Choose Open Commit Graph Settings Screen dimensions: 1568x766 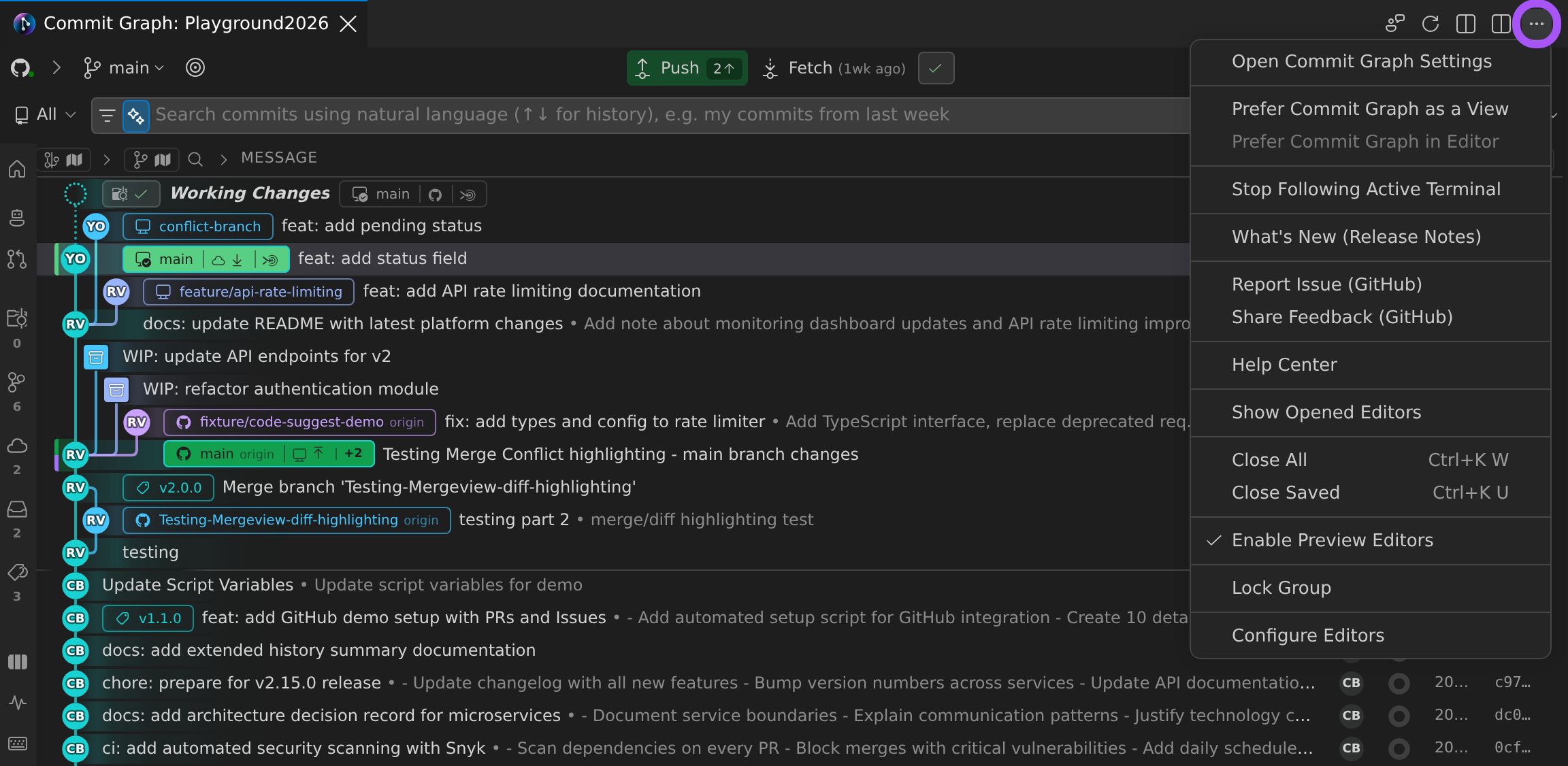(x=1370, y=61)
